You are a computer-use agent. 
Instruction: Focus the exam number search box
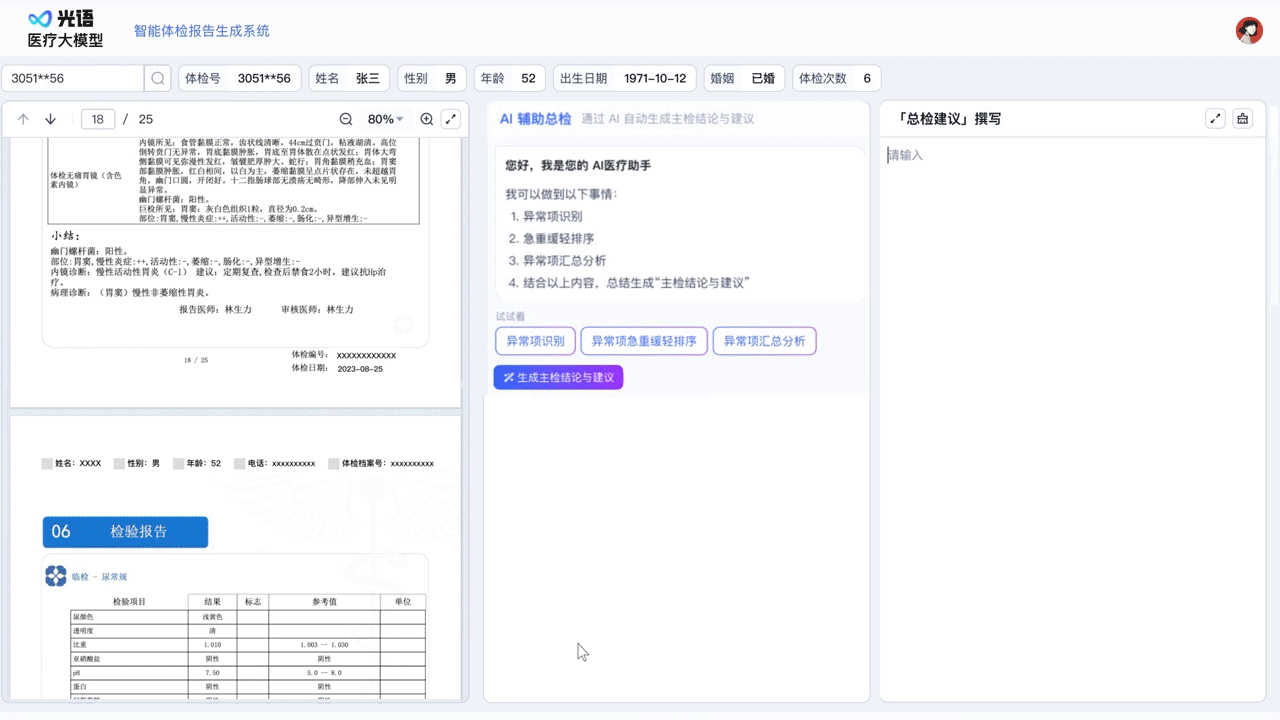tap(74, 79)
